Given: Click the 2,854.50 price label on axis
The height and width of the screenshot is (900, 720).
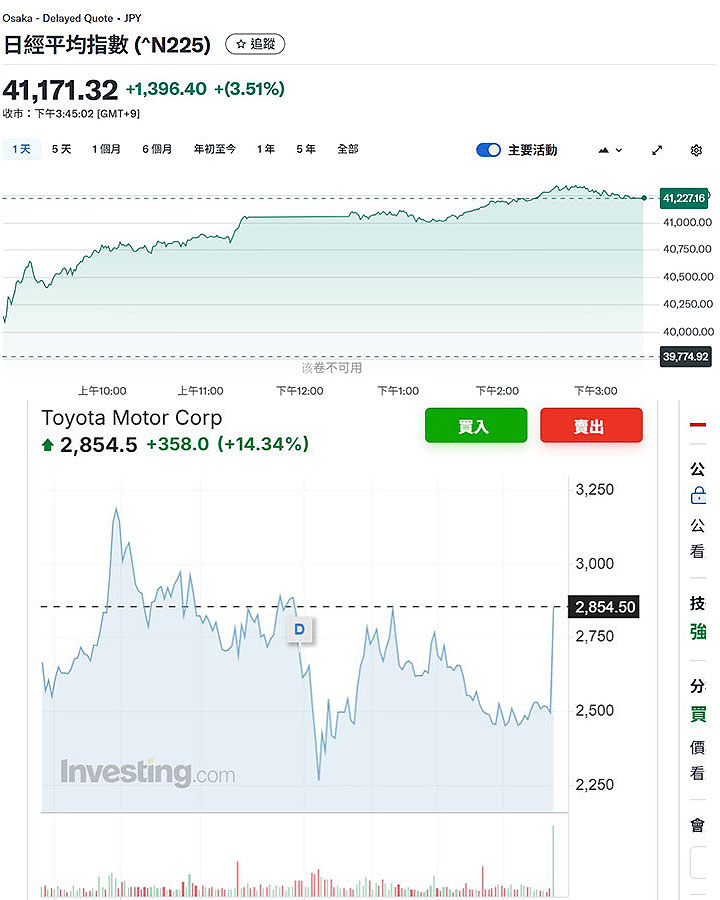Looking at the screenshot, I should (604, 607).
